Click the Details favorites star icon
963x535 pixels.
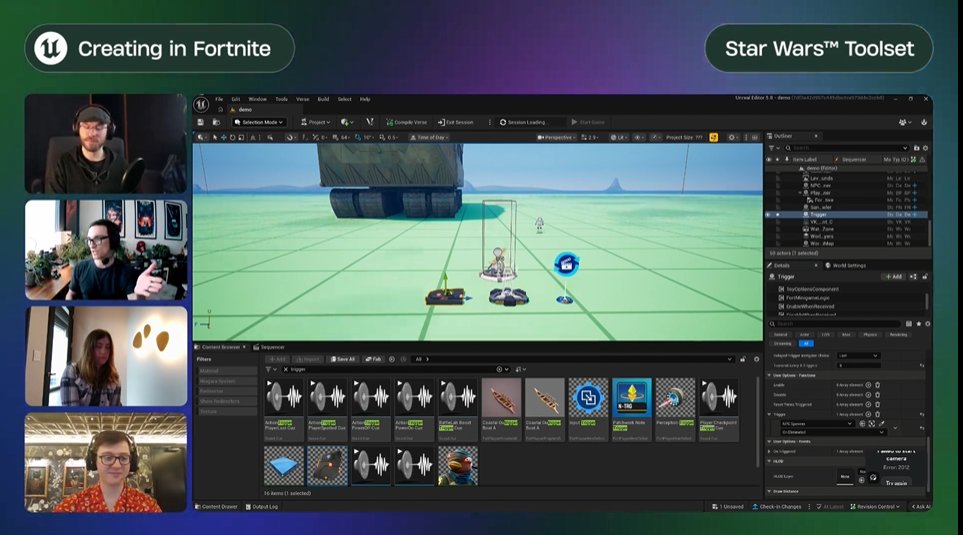tap(919, 324)
